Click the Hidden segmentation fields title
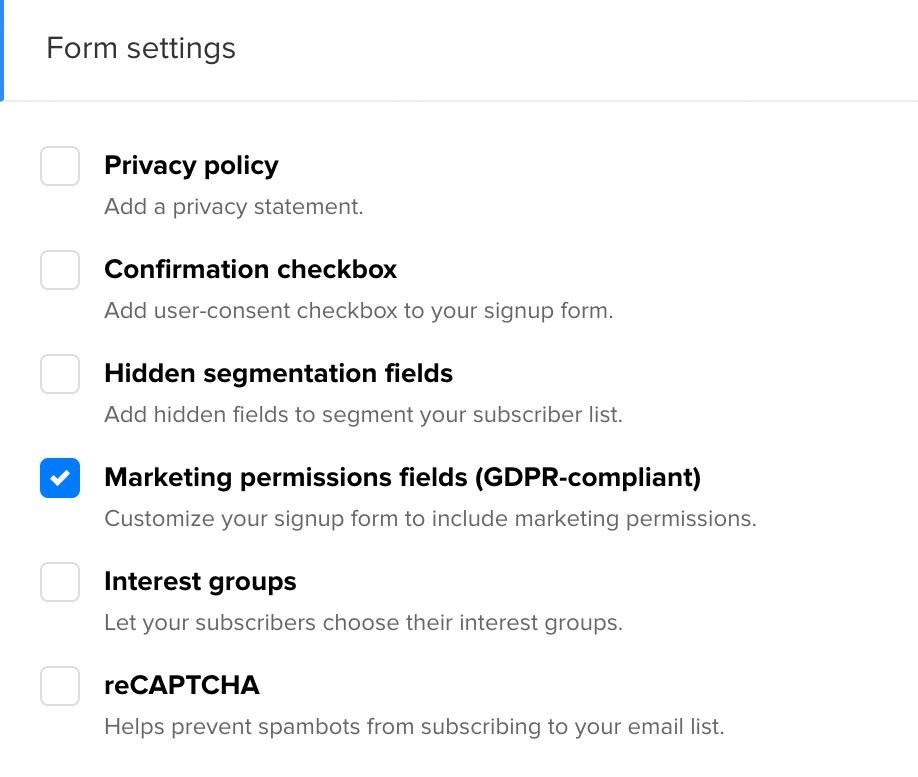Viewport: 918px width, 777px height. click(x=278, y=373)
